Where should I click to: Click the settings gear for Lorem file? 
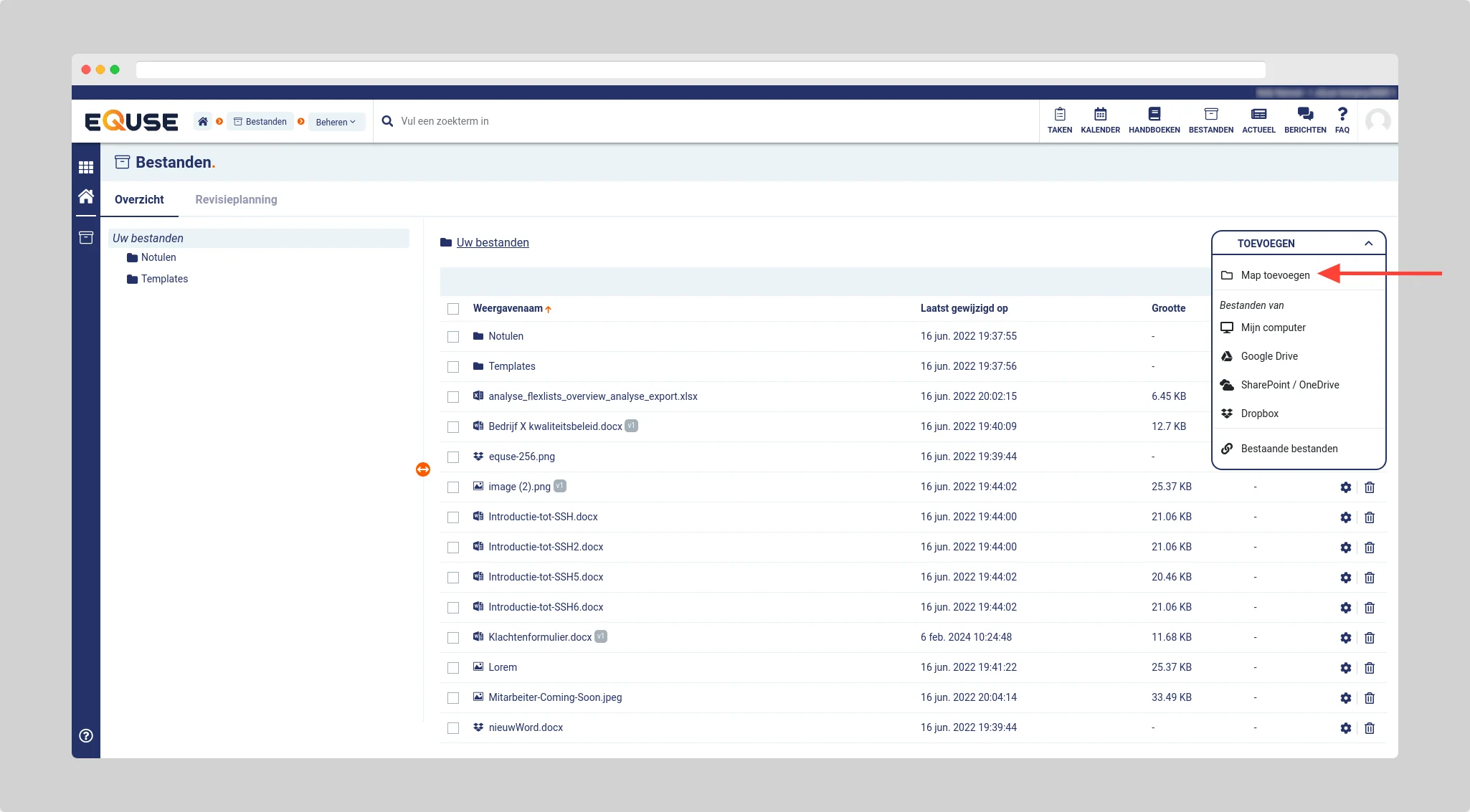pyautogui.click(x=1345, y=668)
